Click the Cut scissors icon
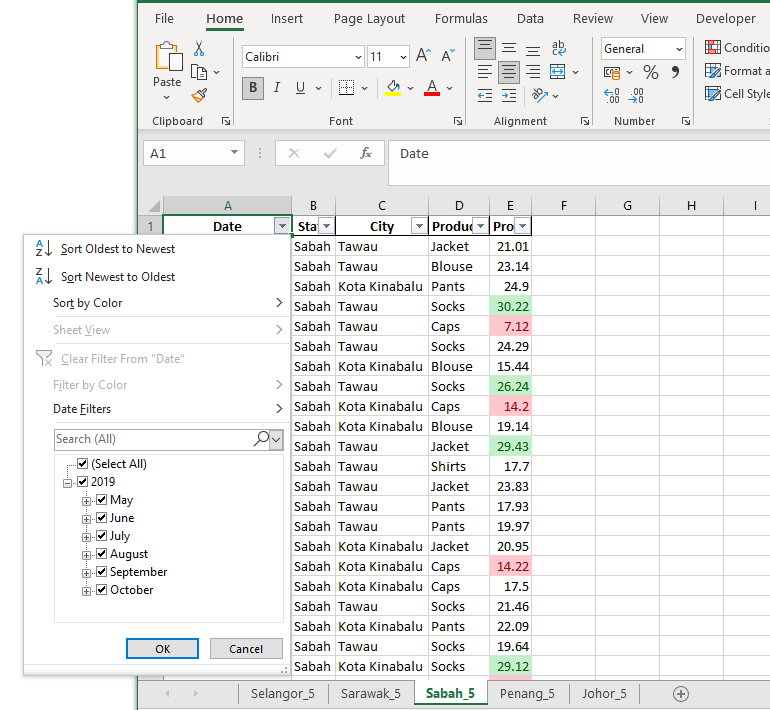The image size is (770, 710). coord(199,48)
